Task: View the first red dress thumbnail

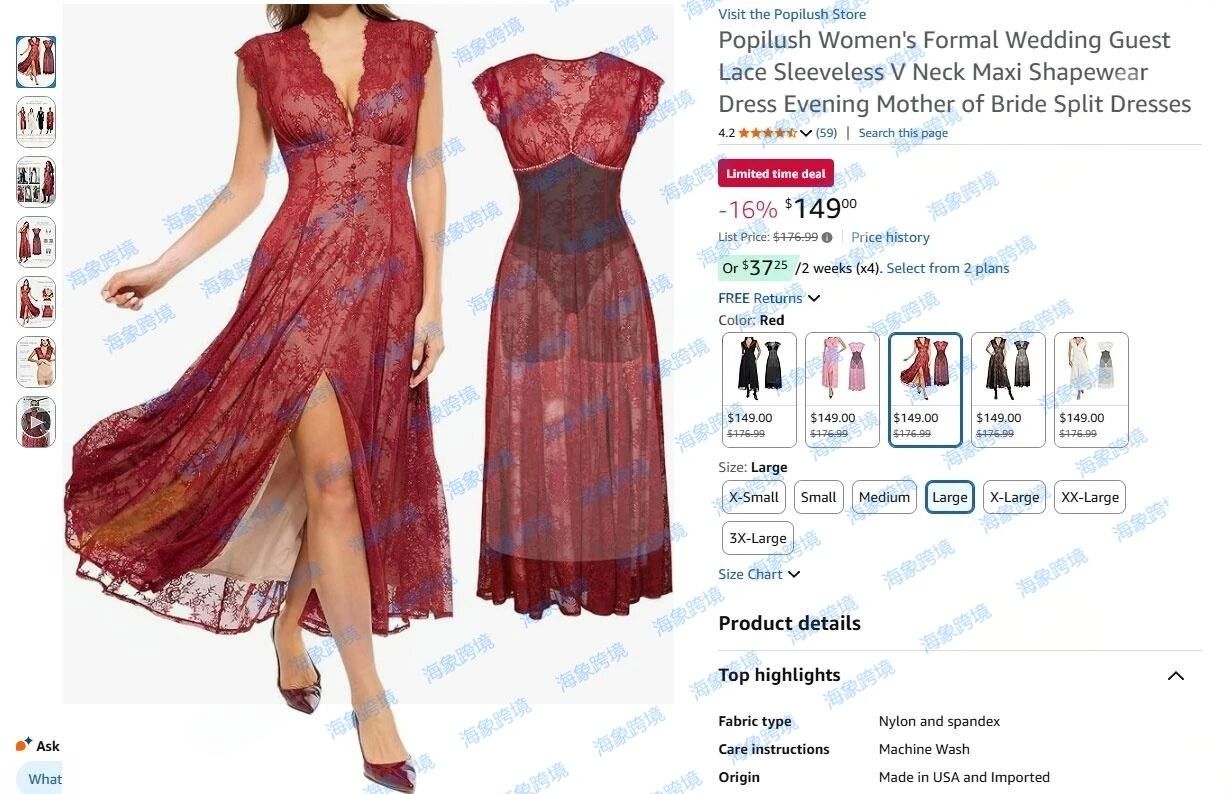Action: tap(36, 62)
